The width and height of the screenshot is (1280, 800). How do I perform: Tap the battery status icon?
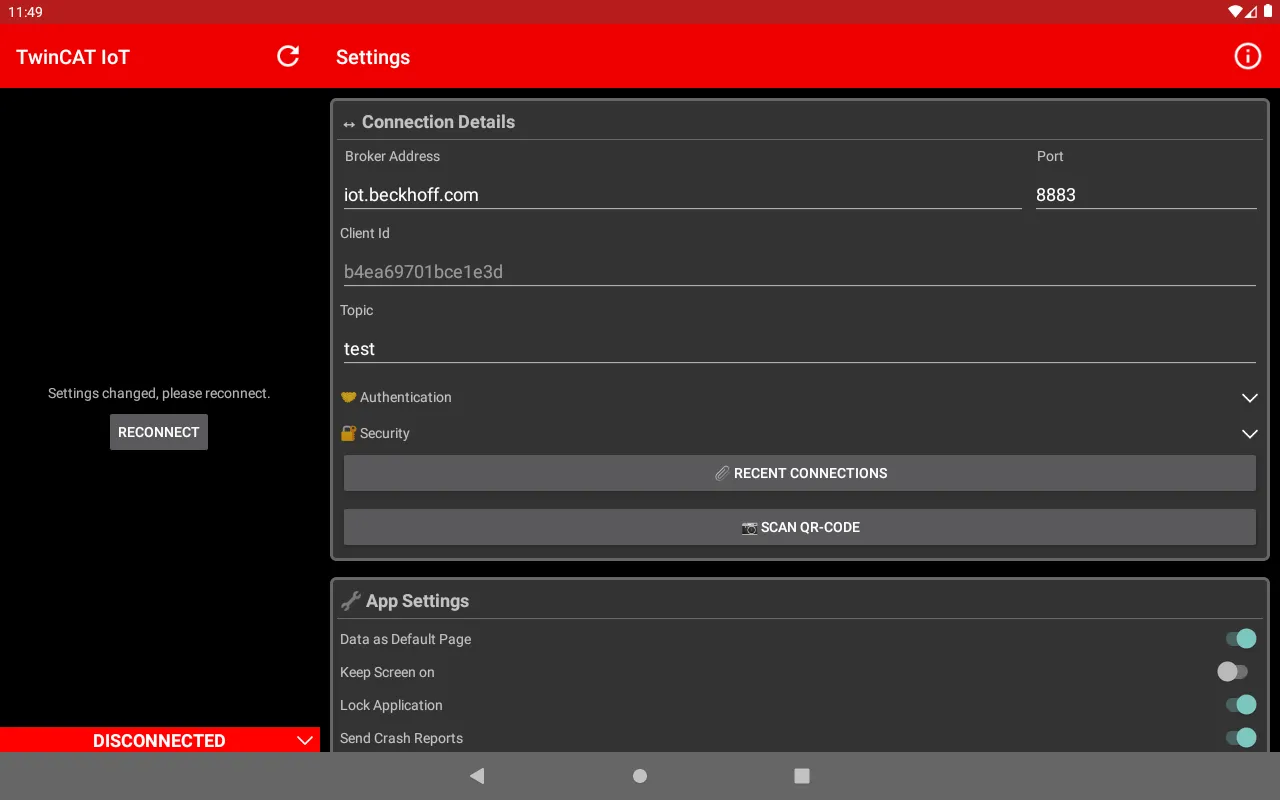pos(1267,12)
